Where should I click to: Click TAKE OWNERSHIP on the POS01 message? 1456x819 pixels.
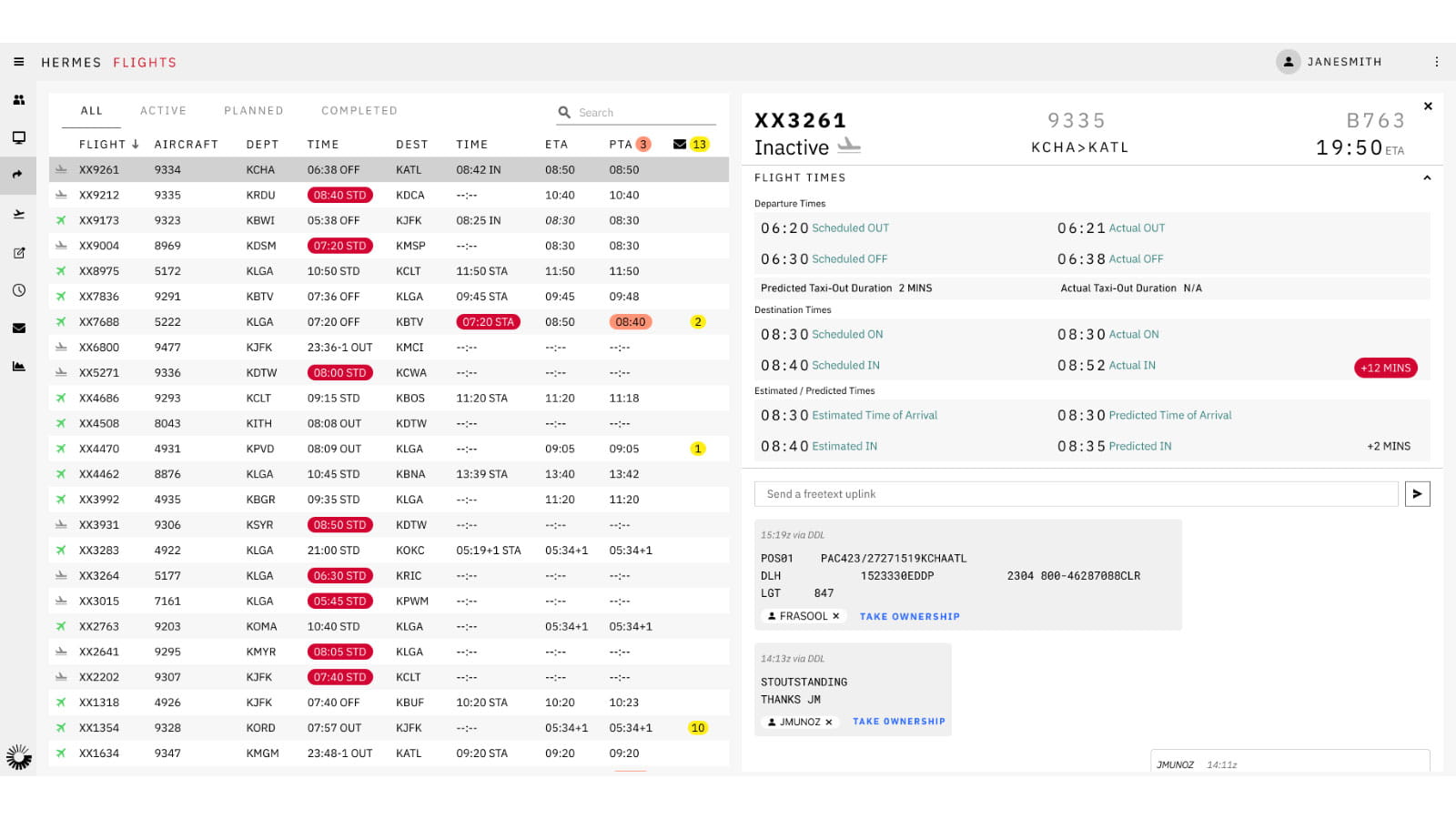click(909, 616)
